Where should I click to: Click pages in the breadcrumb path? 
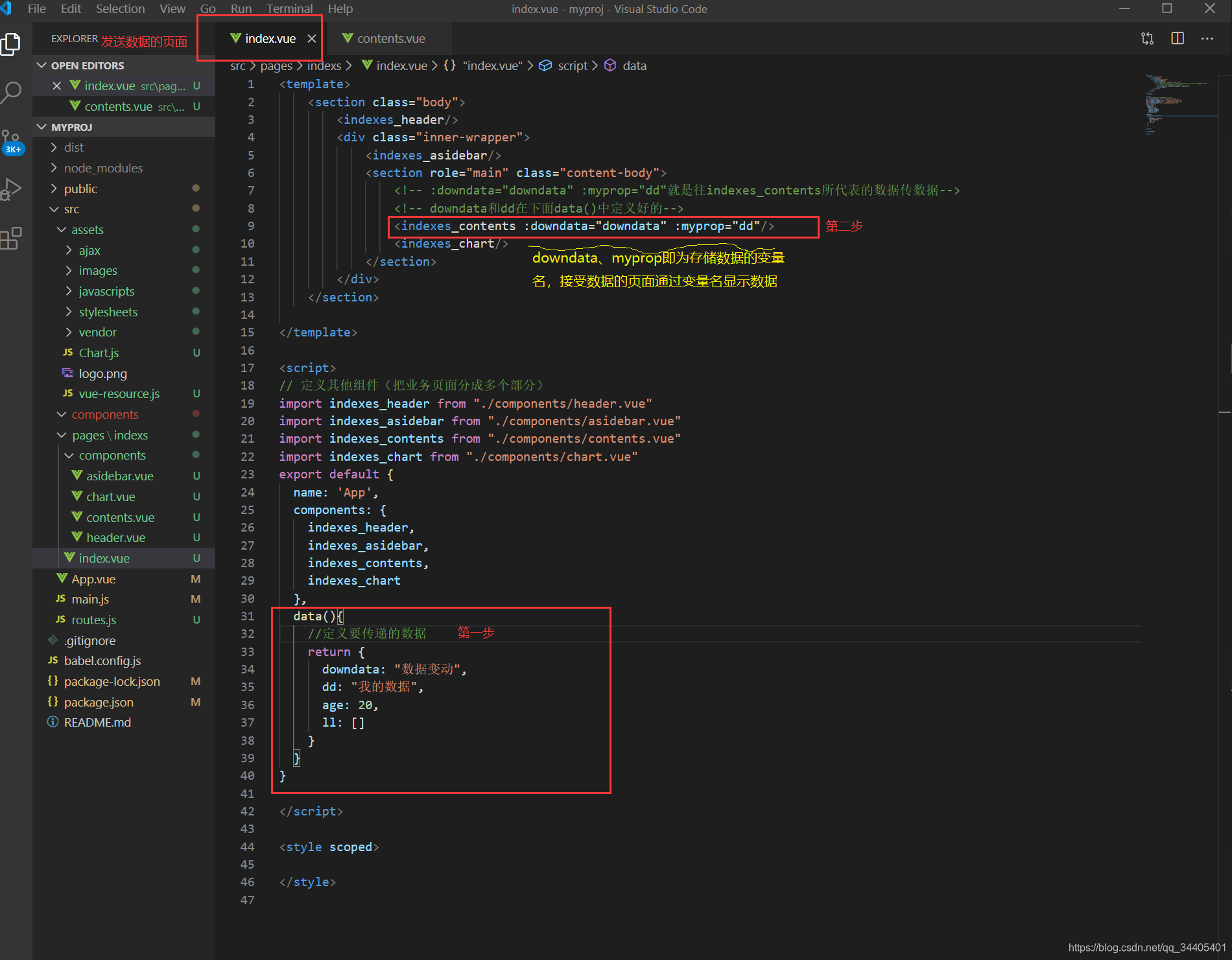tap(276, 65)
